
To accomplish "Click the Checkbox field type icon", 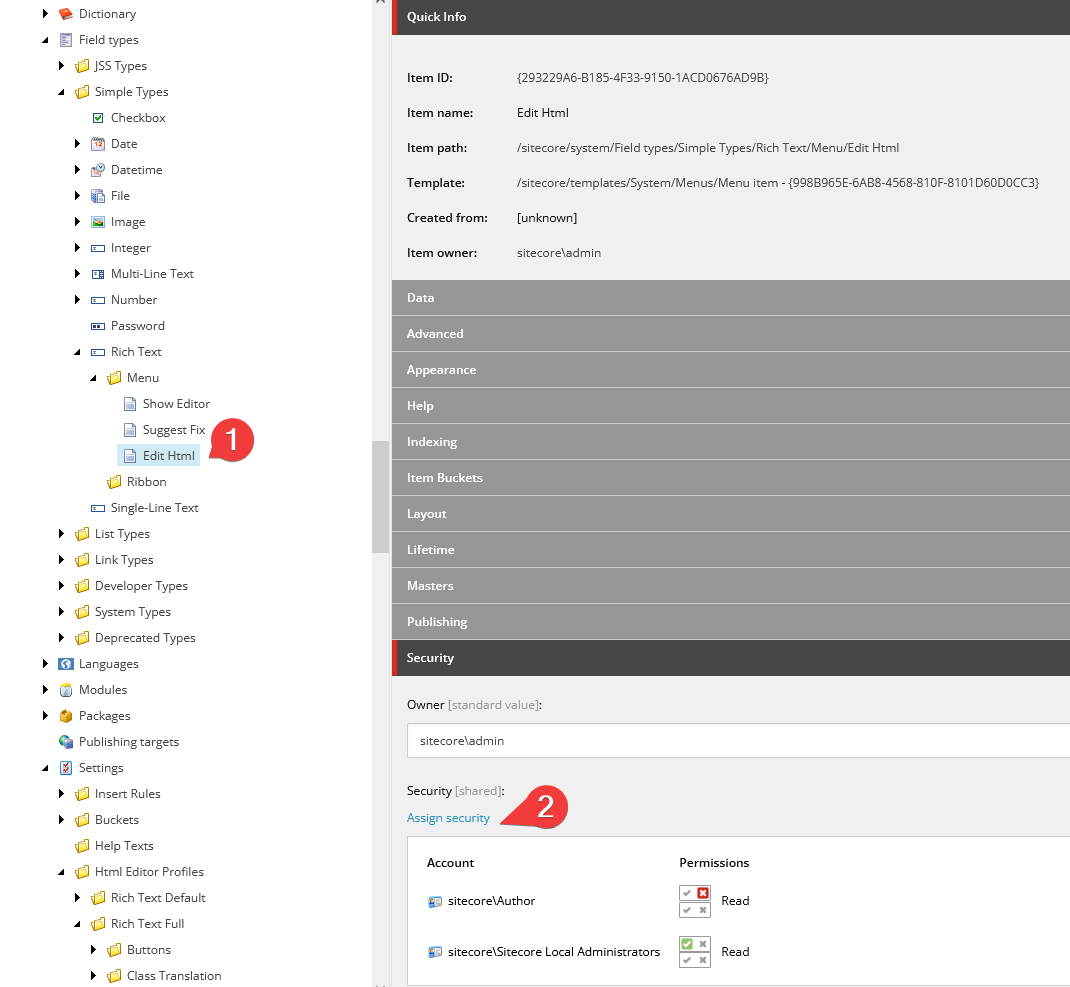I will [x=98, y=118].
